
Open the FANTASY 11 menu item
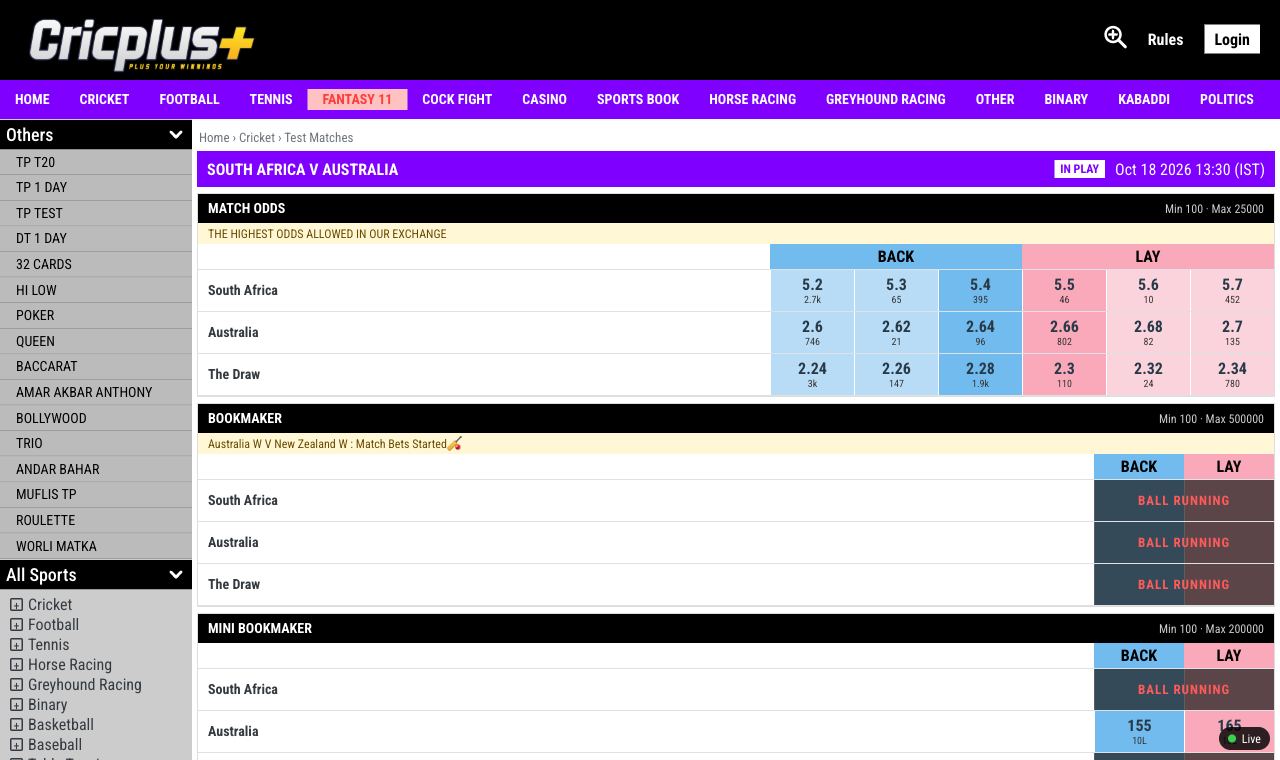click(357, 99)
